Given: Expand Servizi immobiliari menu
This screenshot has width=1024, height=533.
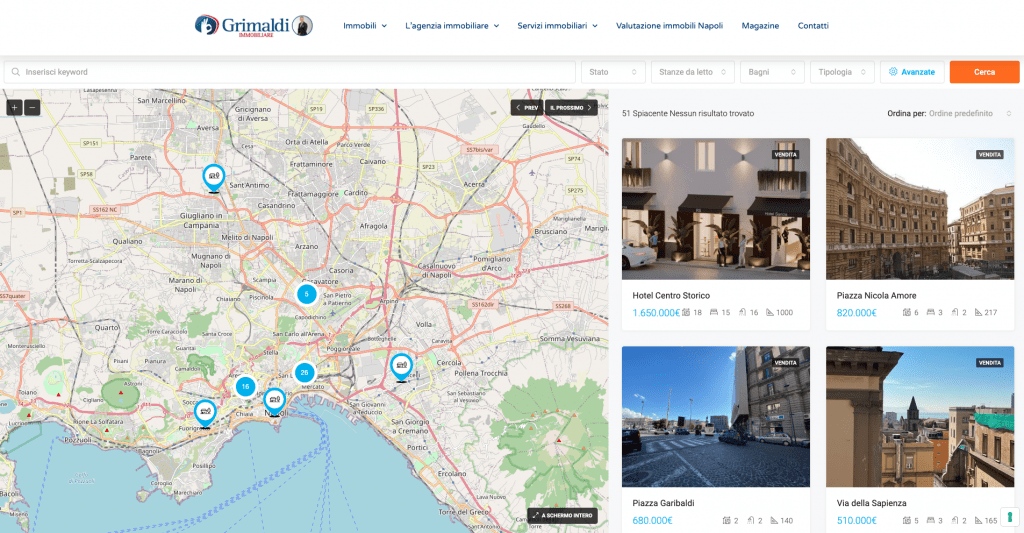Looking at the screenshot, I should click(558, 25).
